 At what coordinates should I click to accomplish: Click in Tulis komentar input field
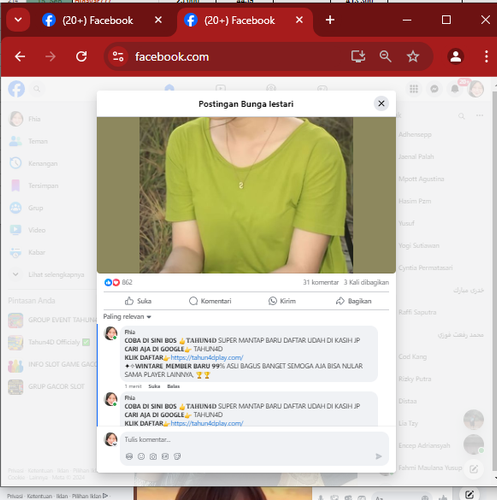click(254, 440)
